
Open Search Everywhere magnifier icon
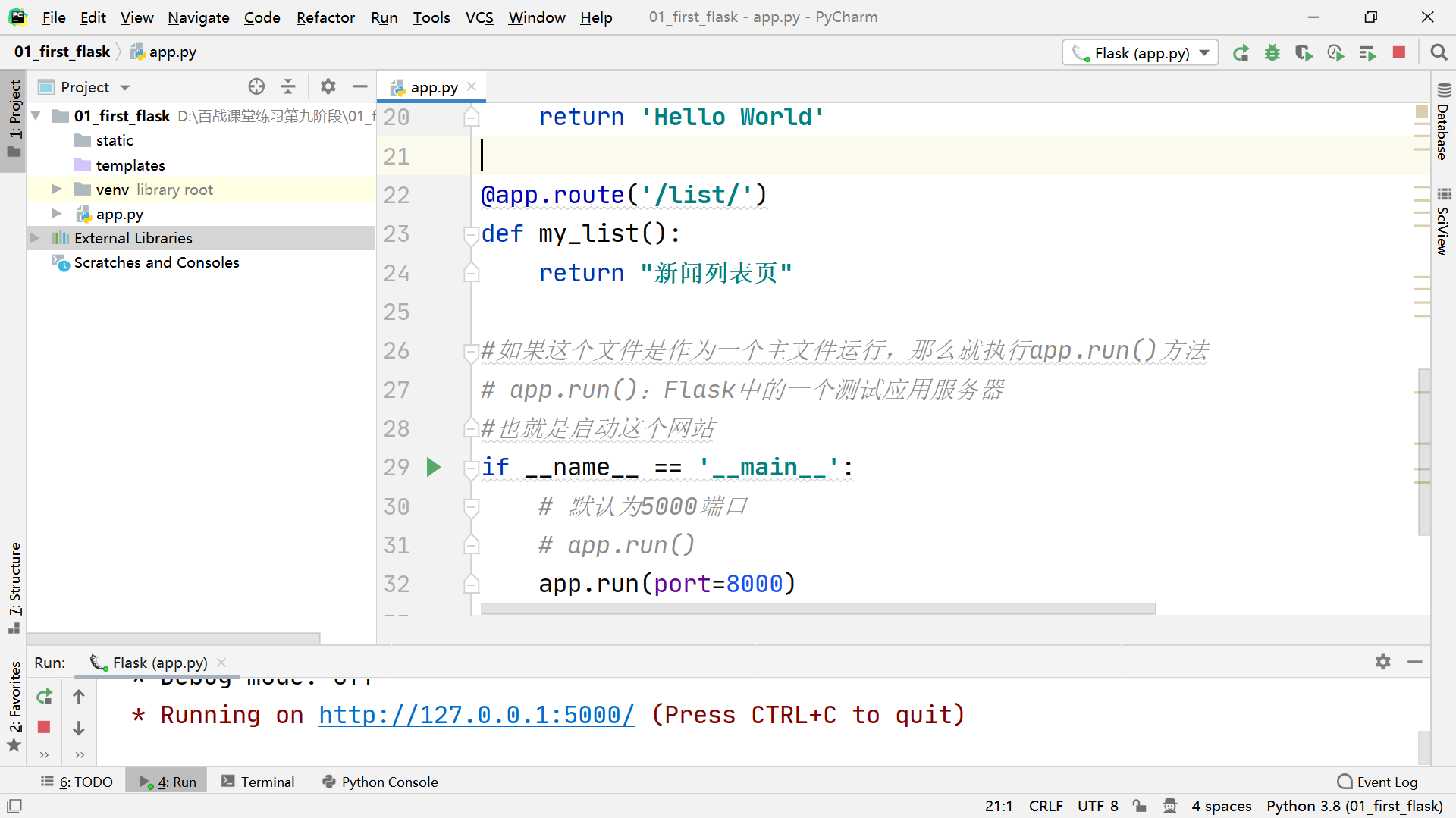point(1439,52)
